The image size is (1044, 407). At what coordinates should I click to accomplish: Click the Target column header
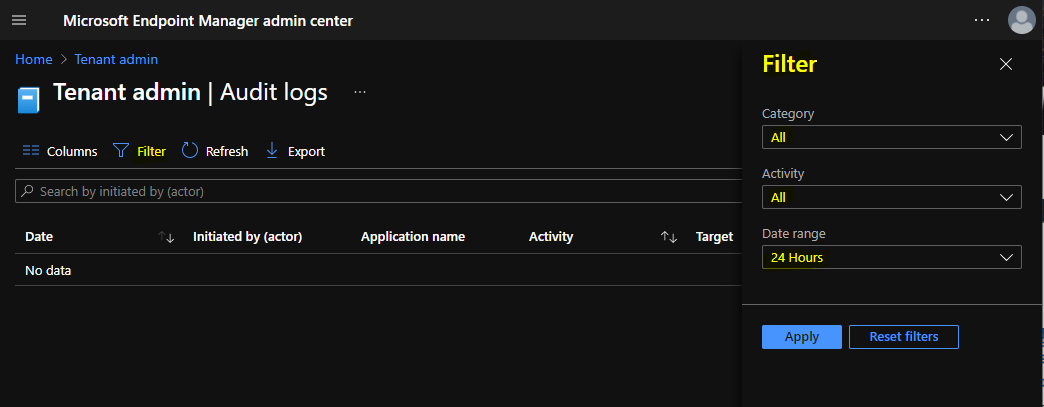[714, 236]
